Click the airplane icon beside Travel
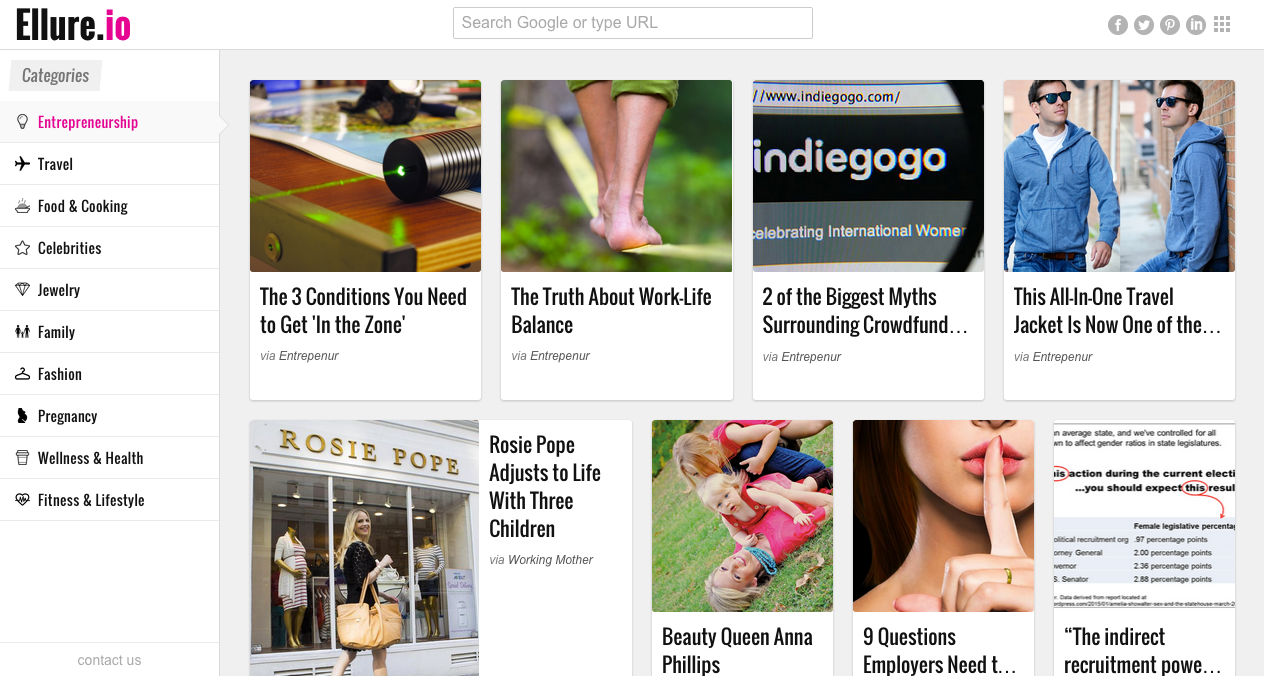This screenshot has width=1264, height=676. [22, 164]
